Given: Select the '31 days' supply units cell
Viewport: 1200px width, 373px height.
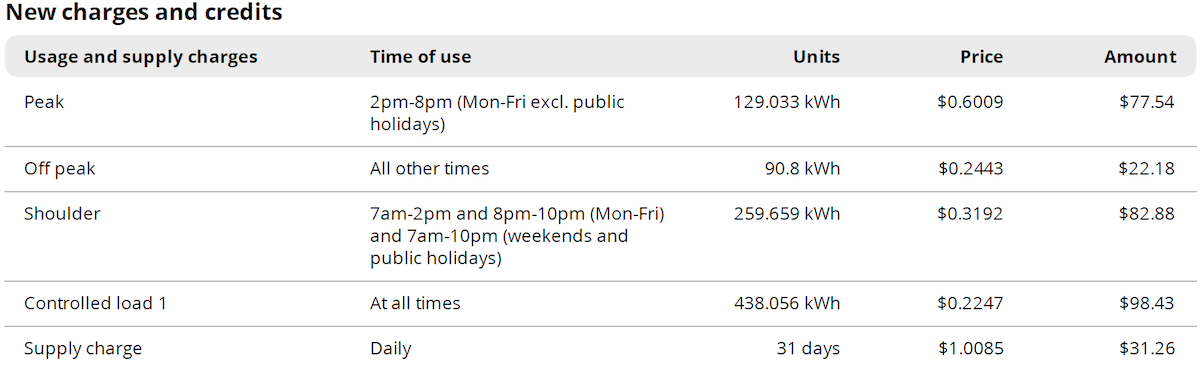Looking at the screenshot, I should pyautogui.click(x=808, y=349).
